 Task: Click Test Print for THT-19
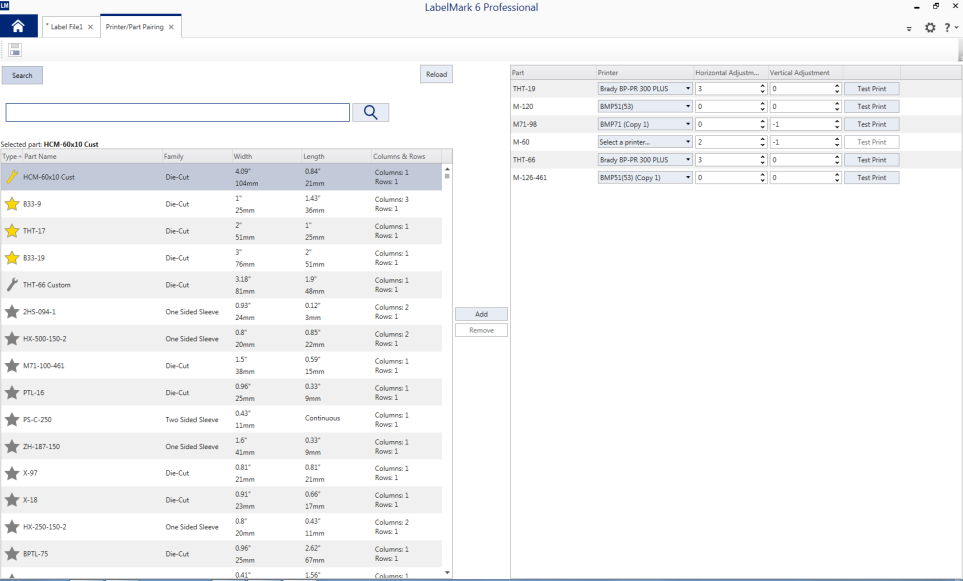pos(871,88)
